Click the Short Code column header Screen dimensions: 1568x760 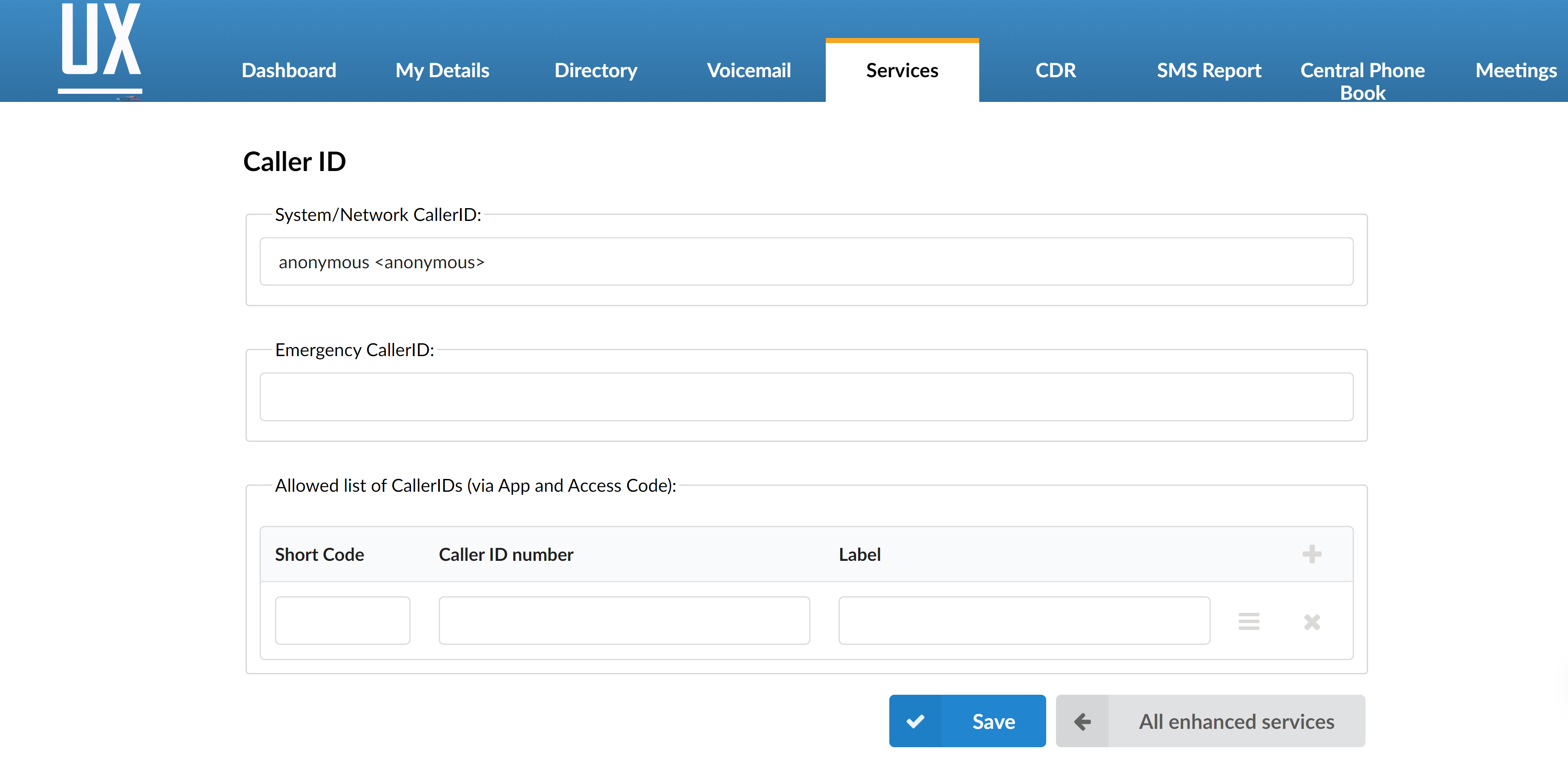pyautogui.click(x=320, y=555)
